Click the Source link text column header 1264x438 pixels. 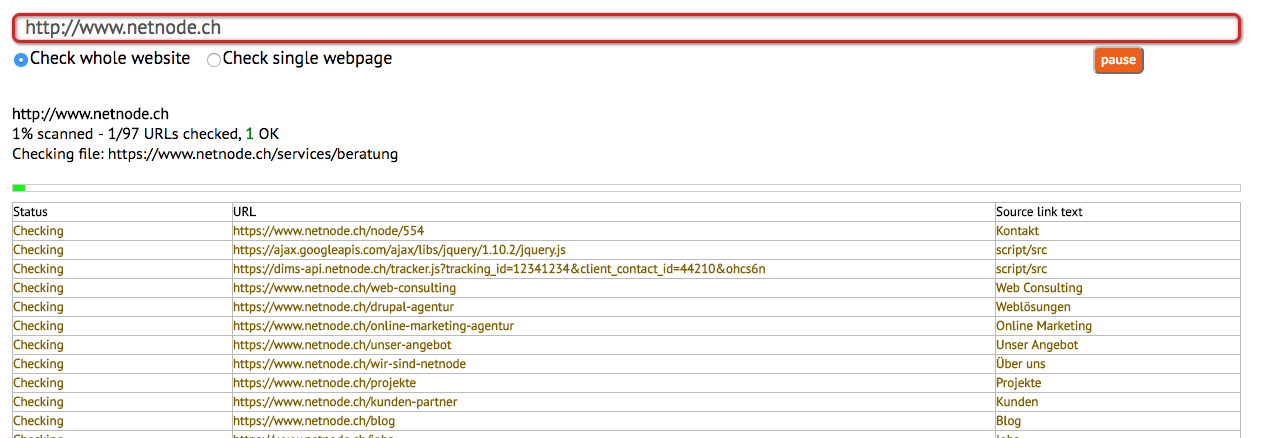[1039, 212]
